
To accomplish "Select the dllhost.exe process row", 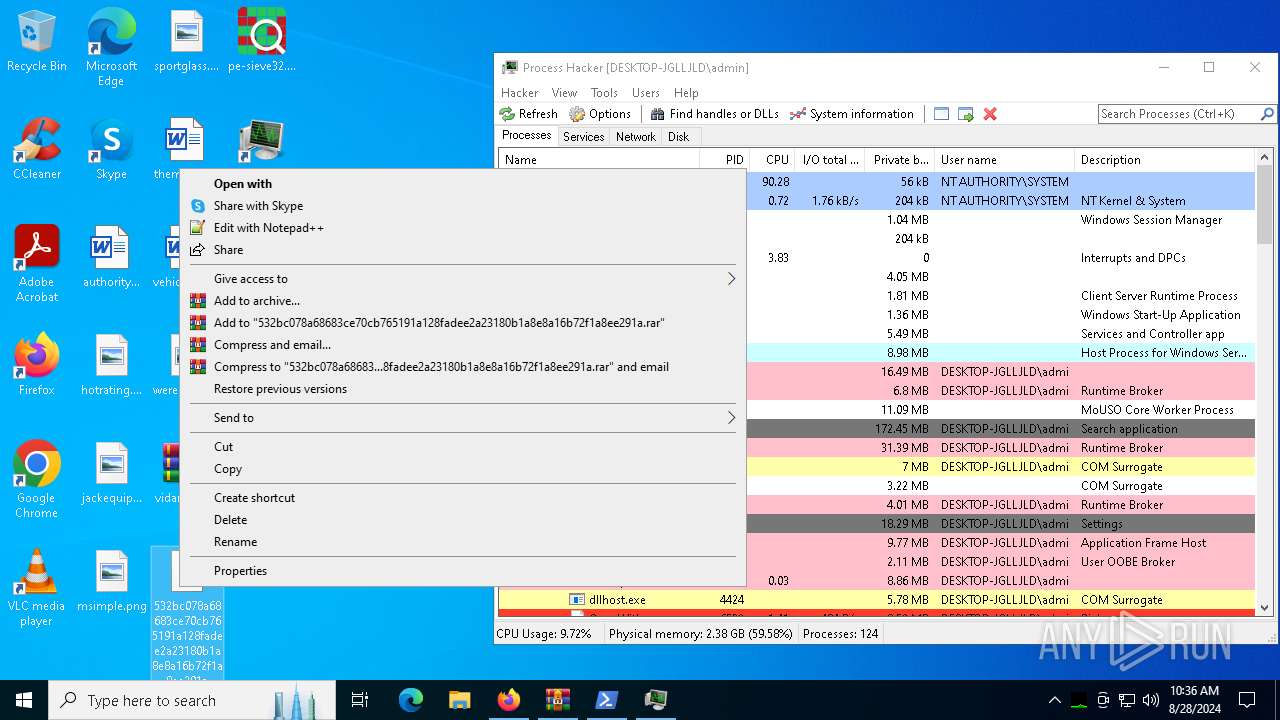I will coord(877,600).
